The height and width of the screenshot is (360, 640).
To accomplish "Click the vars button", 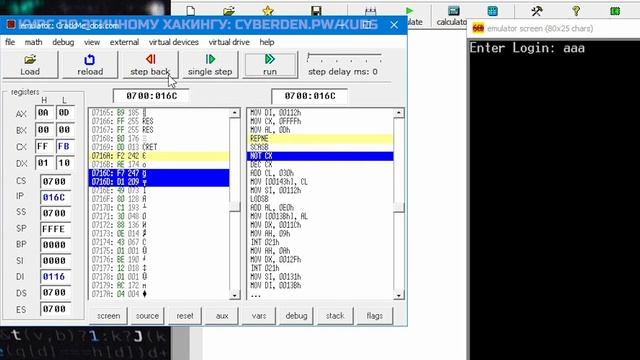I will pyautogui.click(x=259, y=316).
